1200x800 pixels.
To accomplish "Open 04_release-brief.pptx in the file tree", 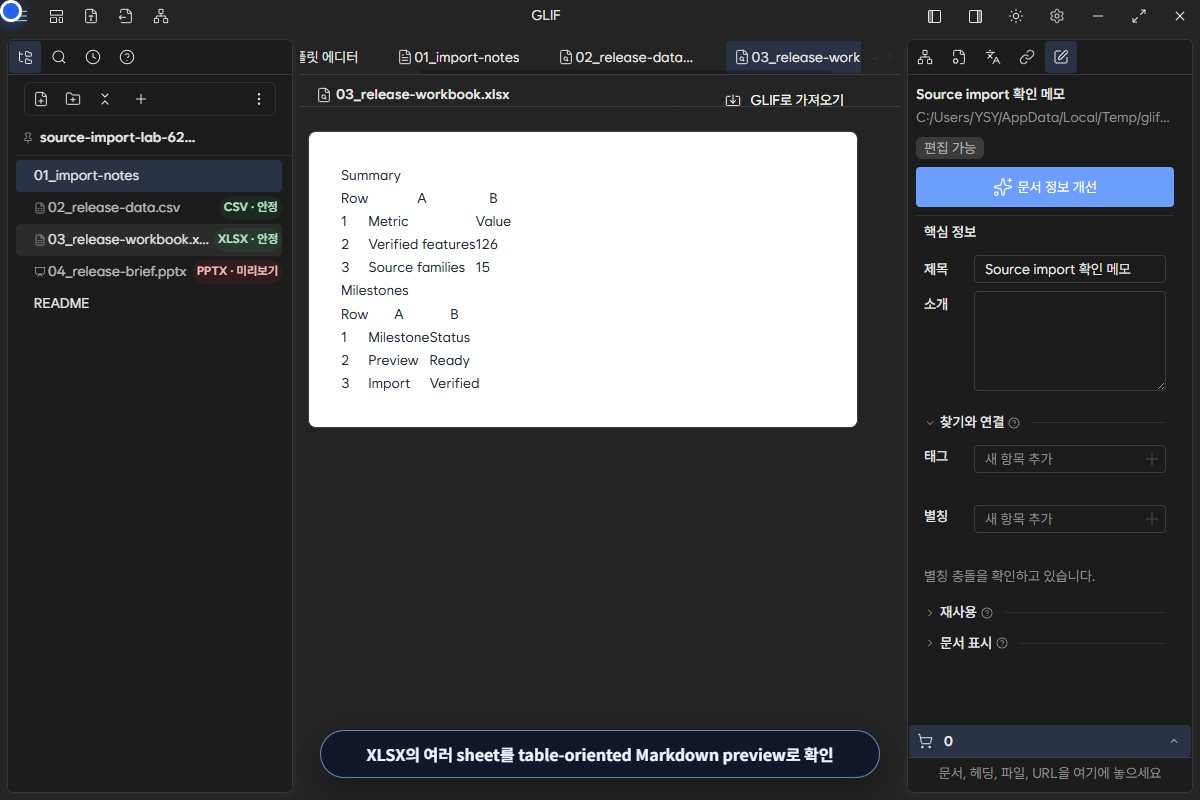I will [149, 271].
